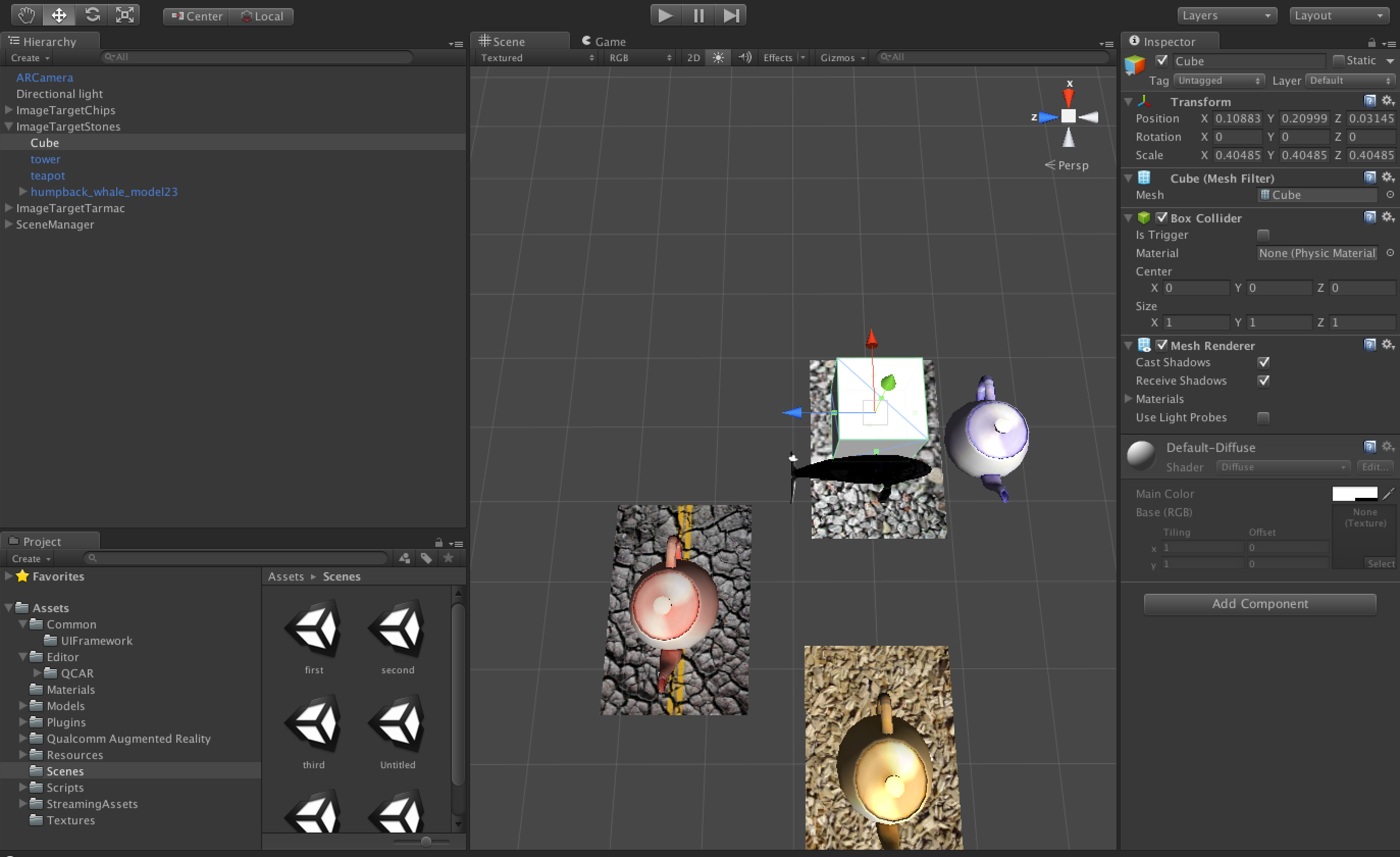Pause the game preview
The width and height of the screenshot is (1400, 857).
coord(698,15)
